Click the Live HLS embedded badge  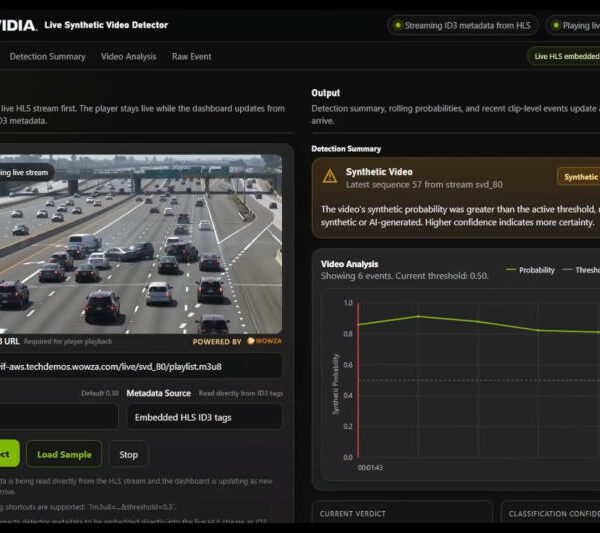(x=564, y=56)
